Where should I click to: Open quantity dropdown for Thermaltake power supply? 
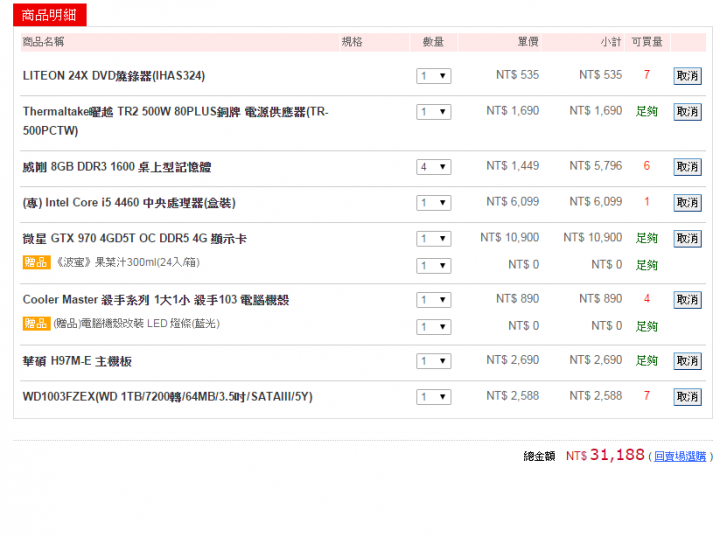click(x=433, y=112)
